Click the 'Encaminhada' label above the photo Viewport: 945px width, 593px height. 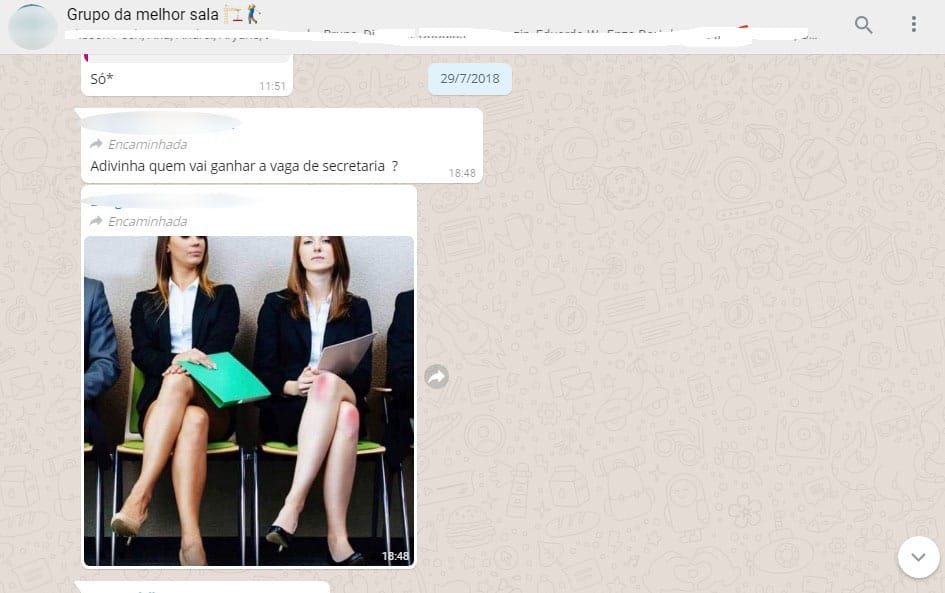click(x=147, y=221)
